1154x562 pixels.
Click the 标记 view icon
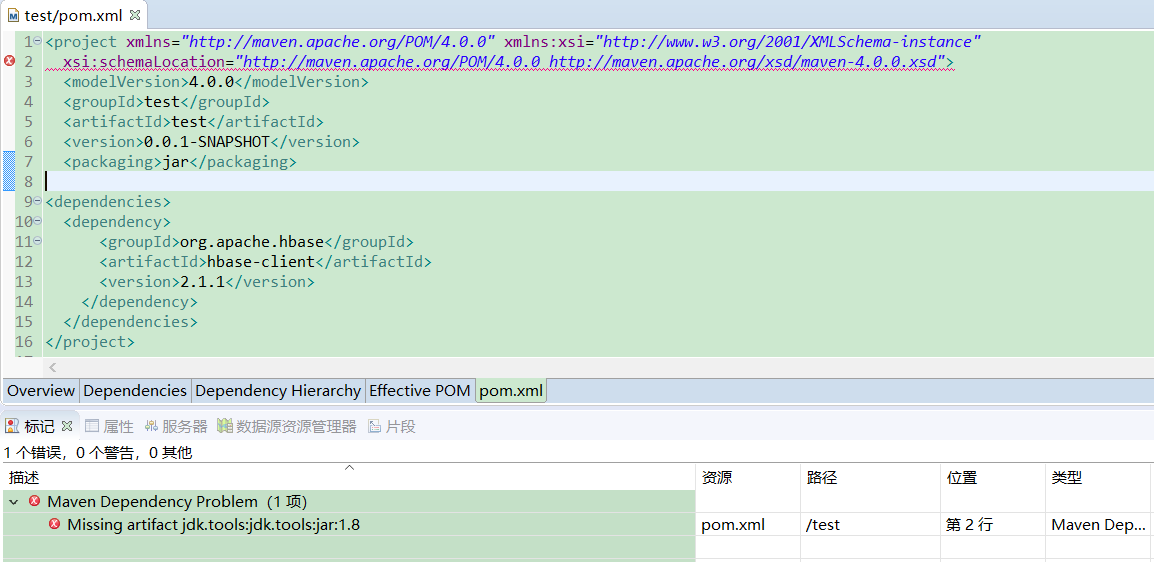coord(12,426)
